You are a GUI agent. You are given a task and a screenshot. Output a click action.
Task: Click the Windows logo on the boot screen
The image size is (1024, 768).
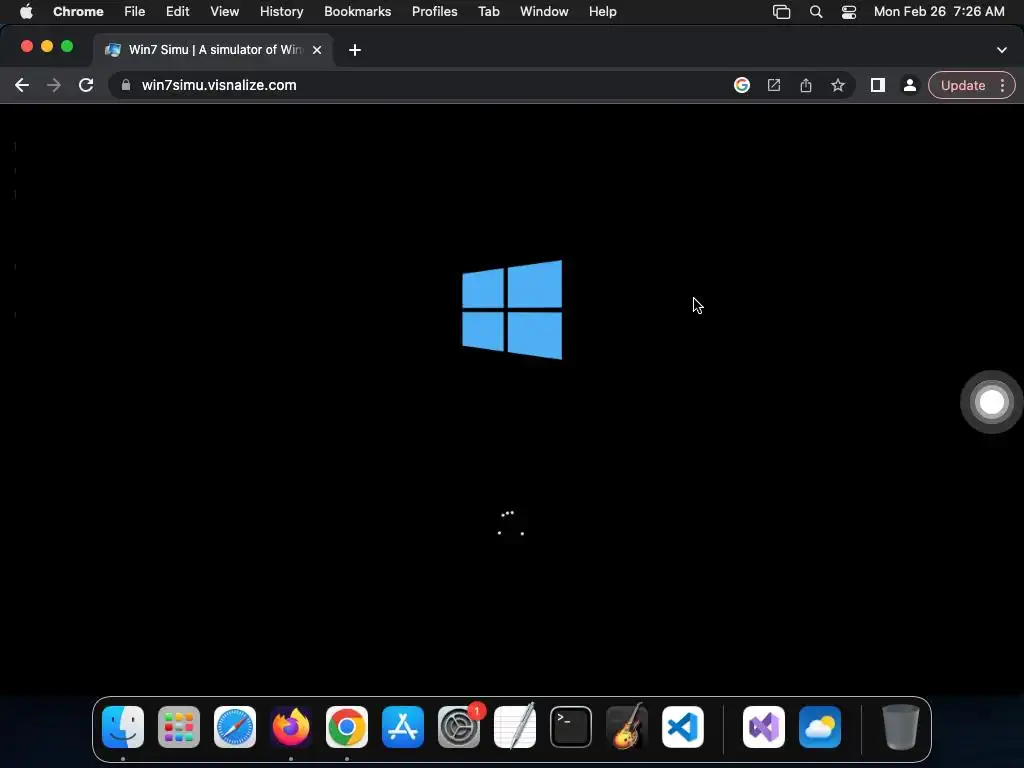(512, 310)
